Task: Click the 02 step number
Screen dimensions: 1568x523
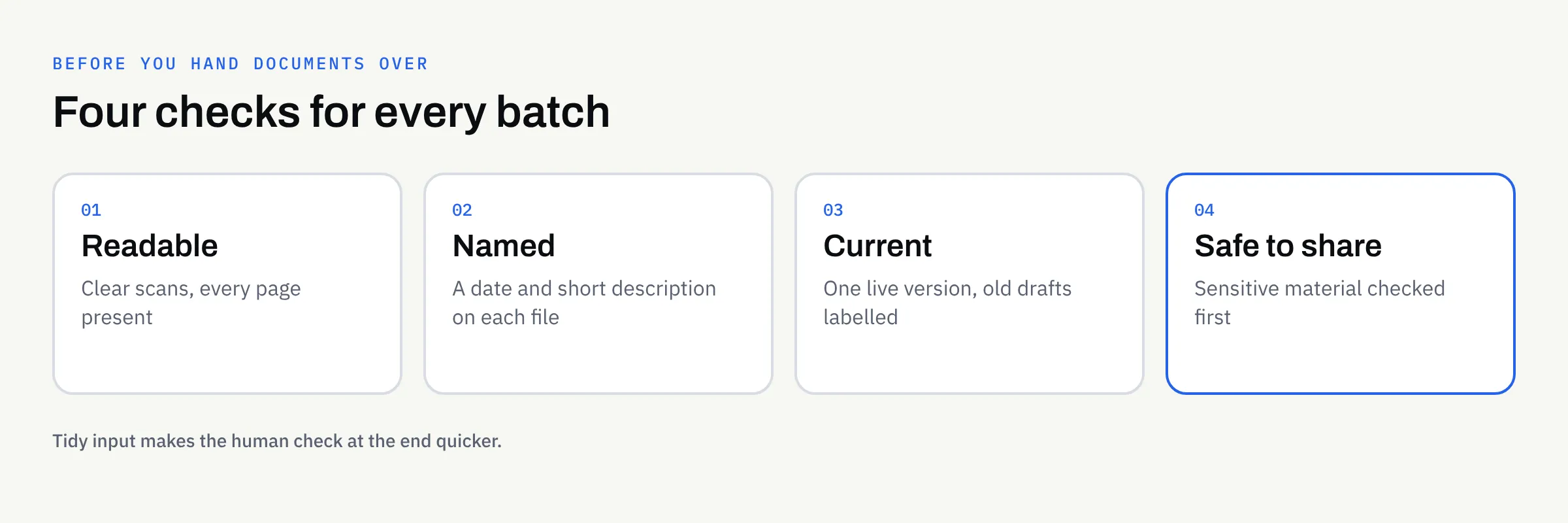Action: click(x=462, y=210)
